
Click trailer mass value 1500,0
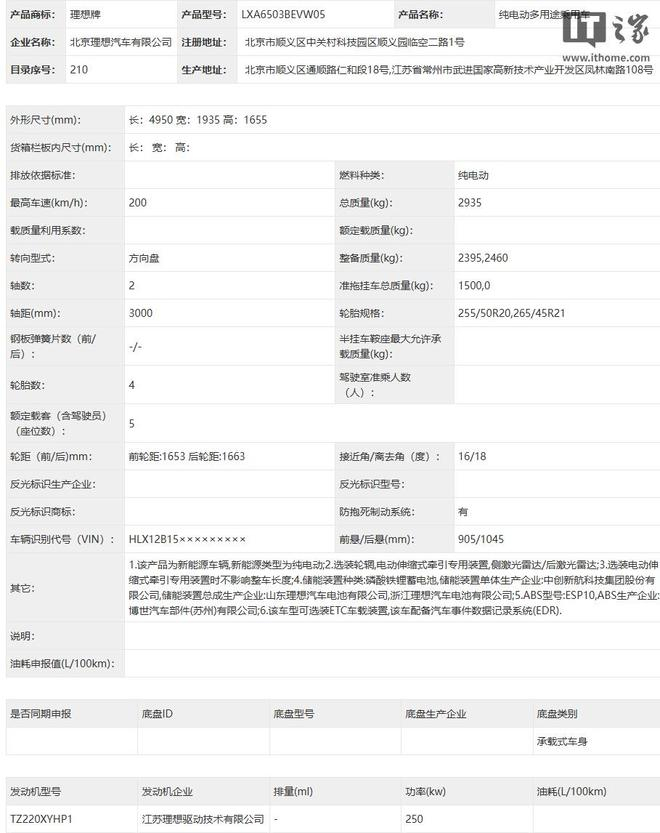pos(474,286)
